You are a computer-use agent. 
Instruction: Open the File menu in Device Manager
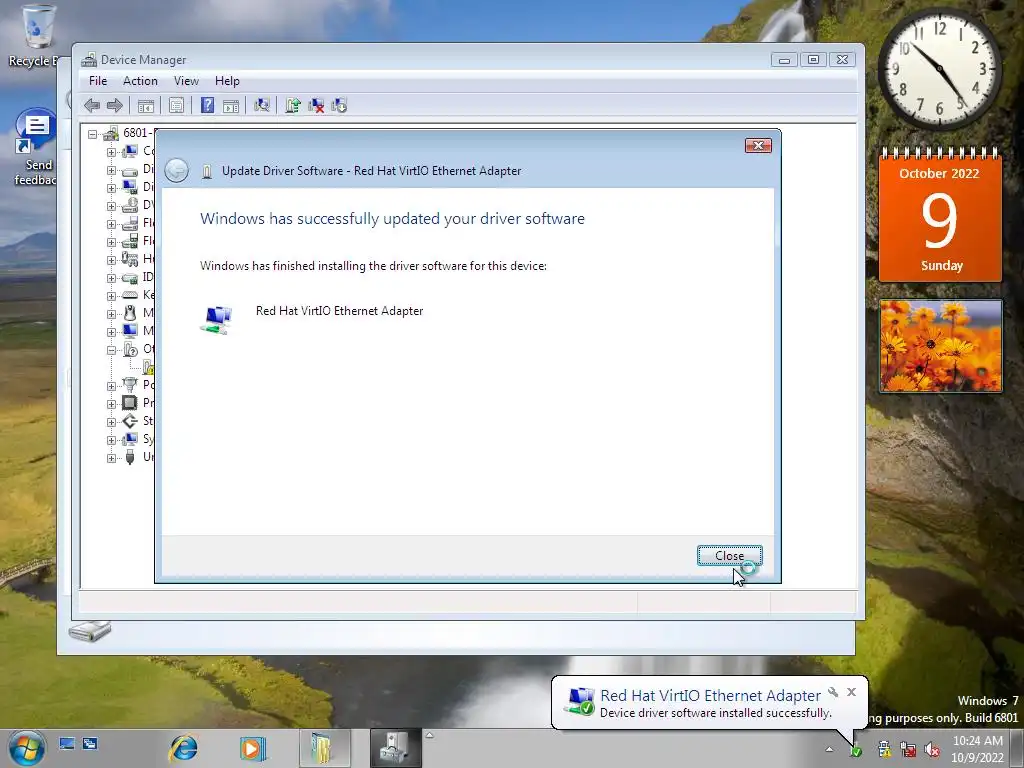(98, 81)
